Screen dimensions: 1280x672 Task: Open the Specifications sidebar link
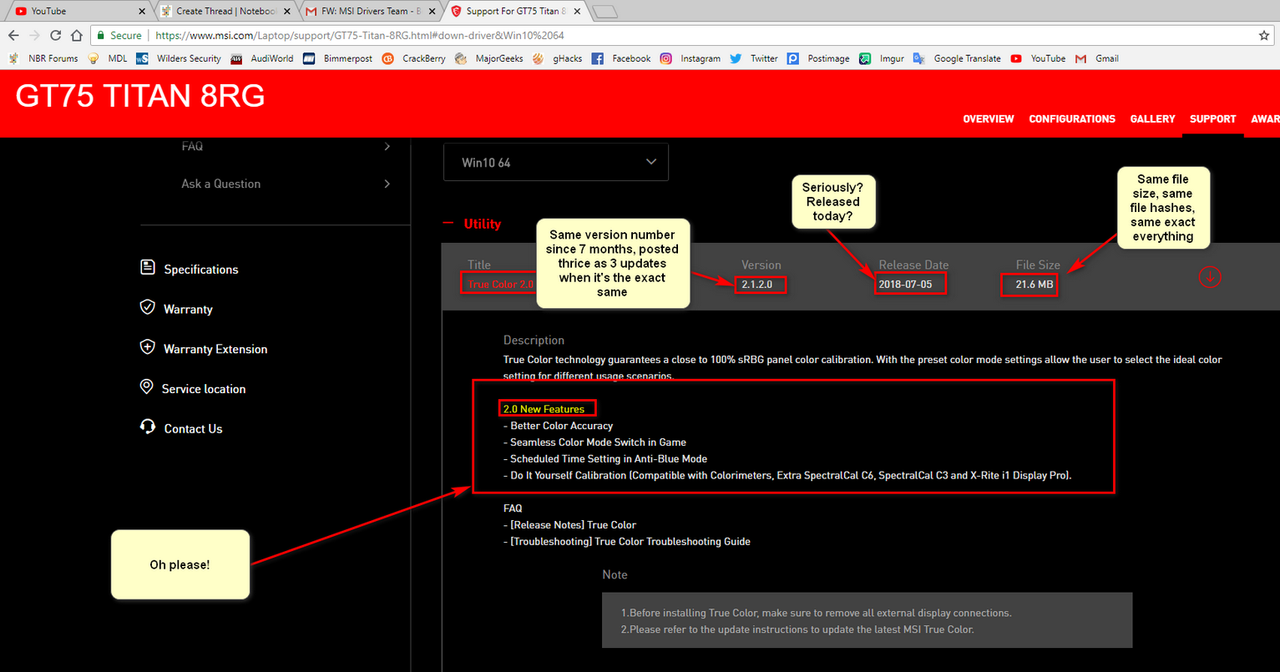click(x=201, y=270)
